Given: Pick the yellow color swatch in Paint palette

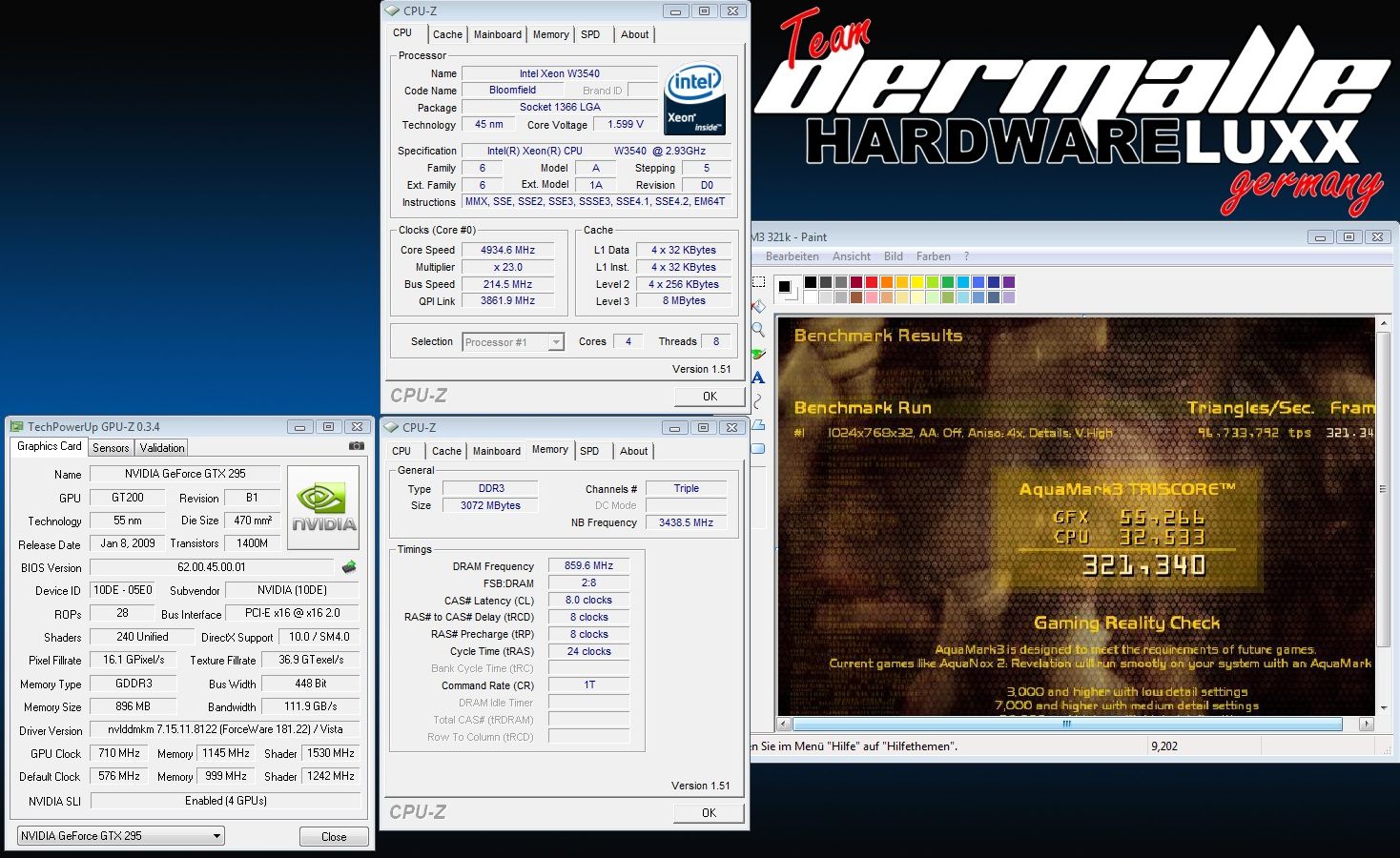Looking at the screenshot, I should (917, 282).
